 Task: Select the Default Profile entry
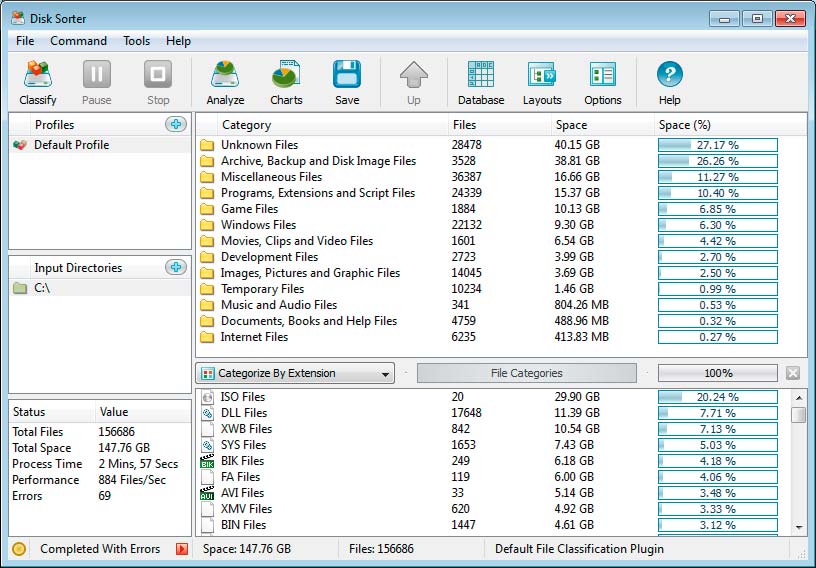click(x=100, y=145)
